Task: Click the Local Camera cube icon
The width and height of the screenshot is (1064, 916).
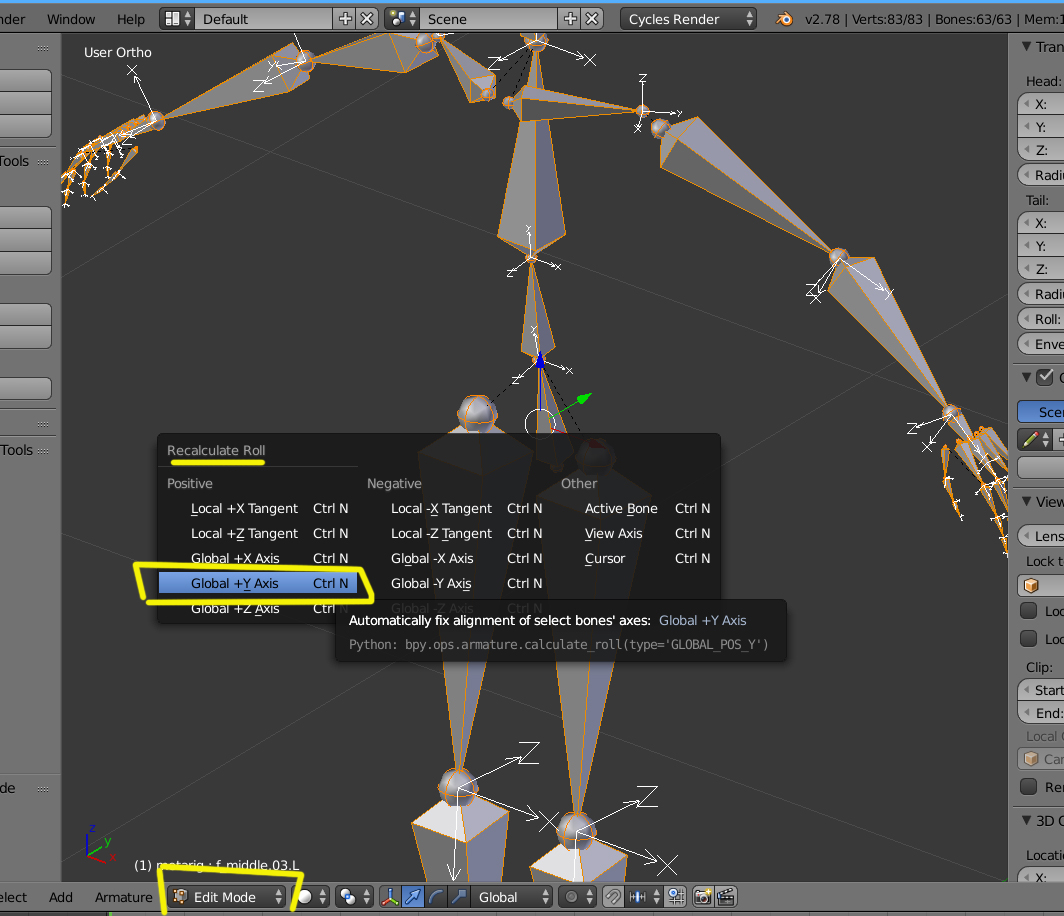Action: (1031, 759)
